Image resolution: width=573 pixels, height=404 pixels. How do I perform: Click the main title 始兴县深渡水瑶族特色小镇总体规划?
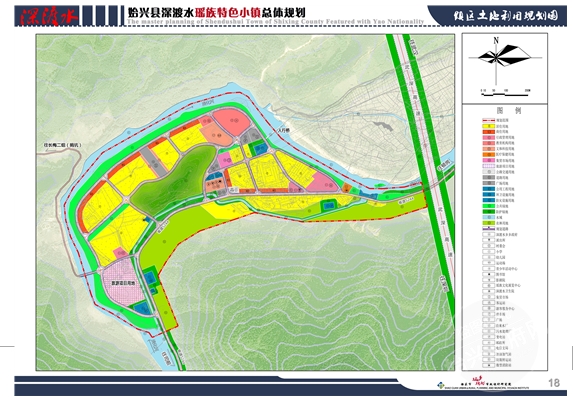point(216,13)
